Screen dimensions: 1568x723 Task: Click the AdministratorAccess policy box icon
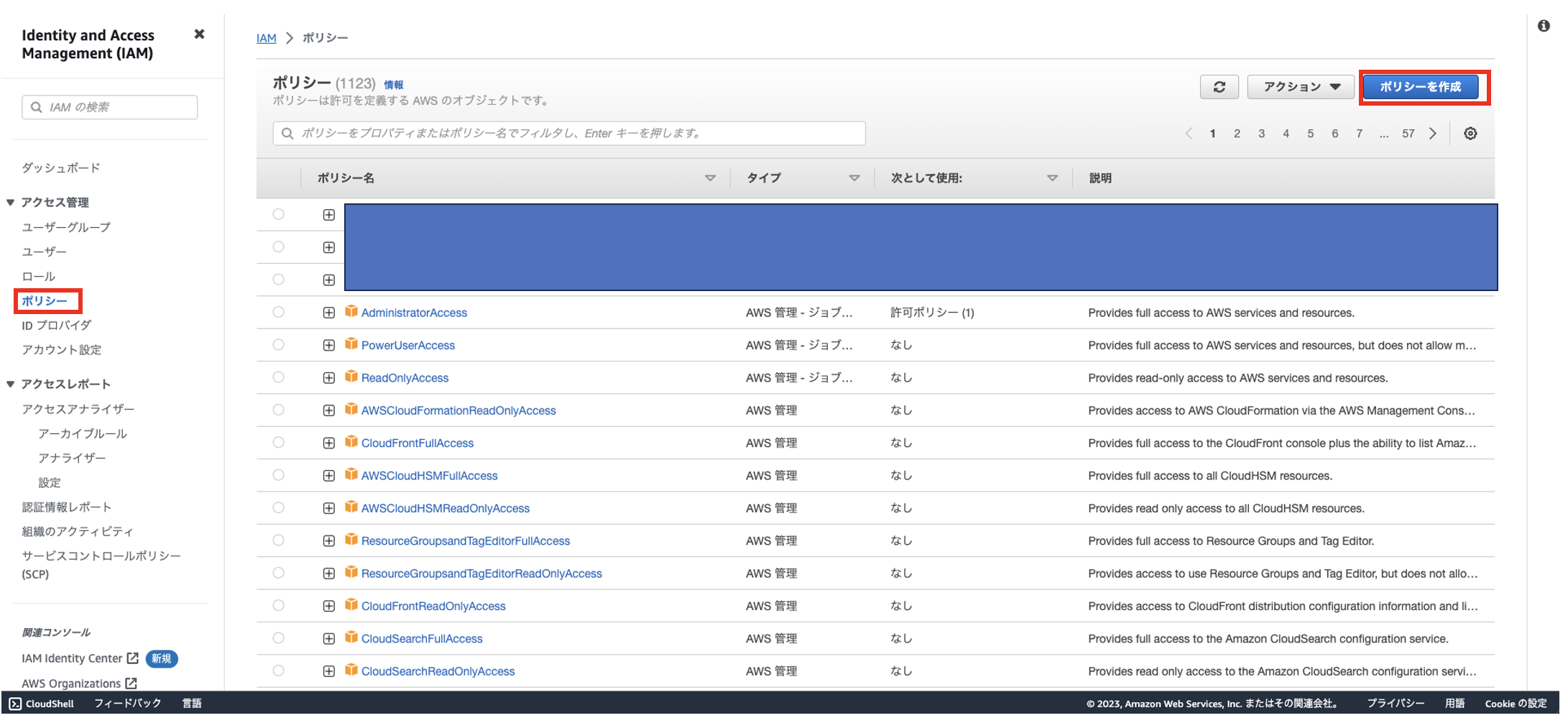351,311
